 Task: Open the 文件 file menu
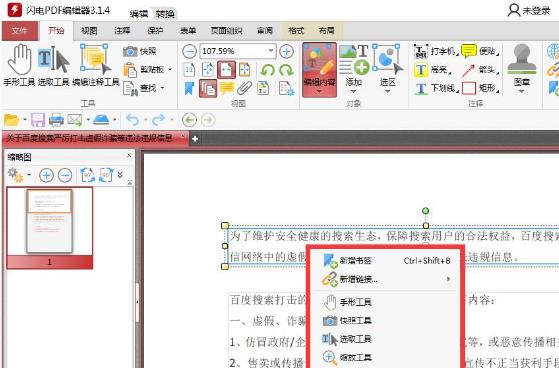coord(20,31)
